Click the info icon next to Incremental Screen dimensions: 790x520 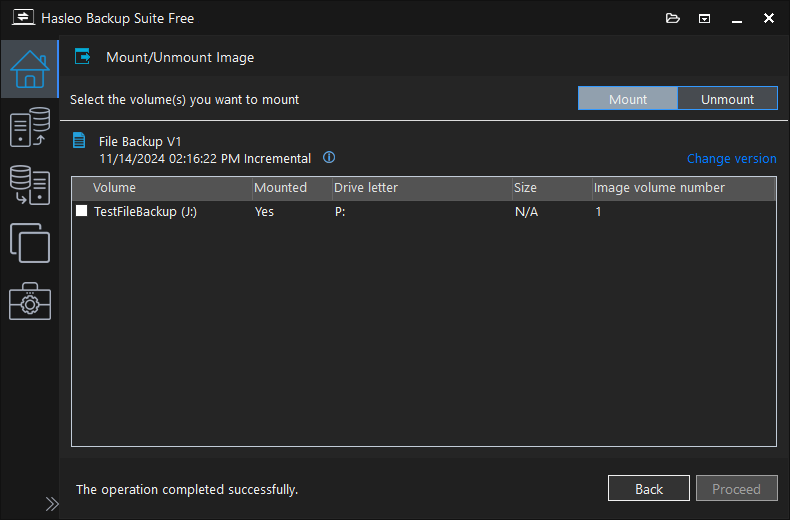[329, 158]
